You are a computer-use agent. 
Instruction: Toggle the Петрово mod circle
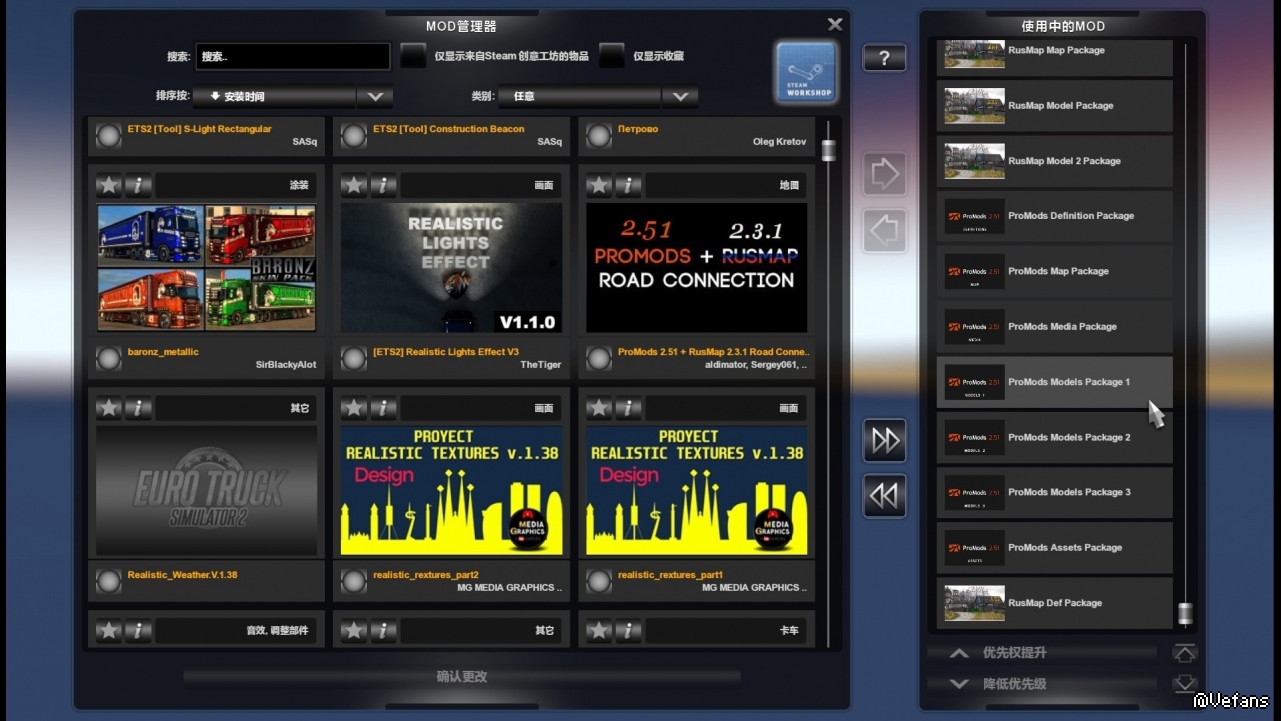pyautogui.click(x=599, y=136)
